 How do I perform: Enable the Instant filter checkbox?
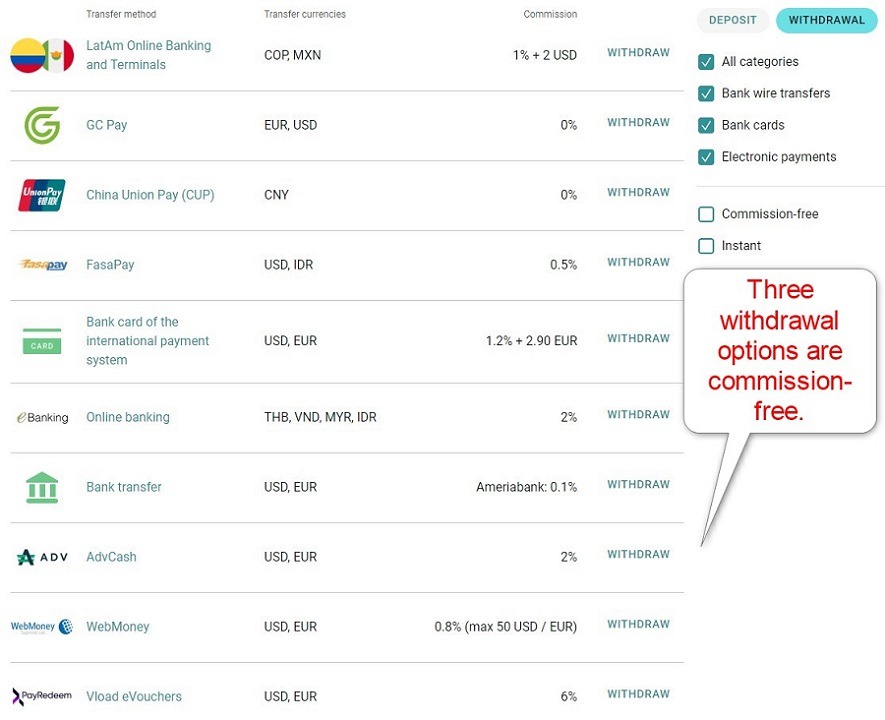click(x=706, y=246)
